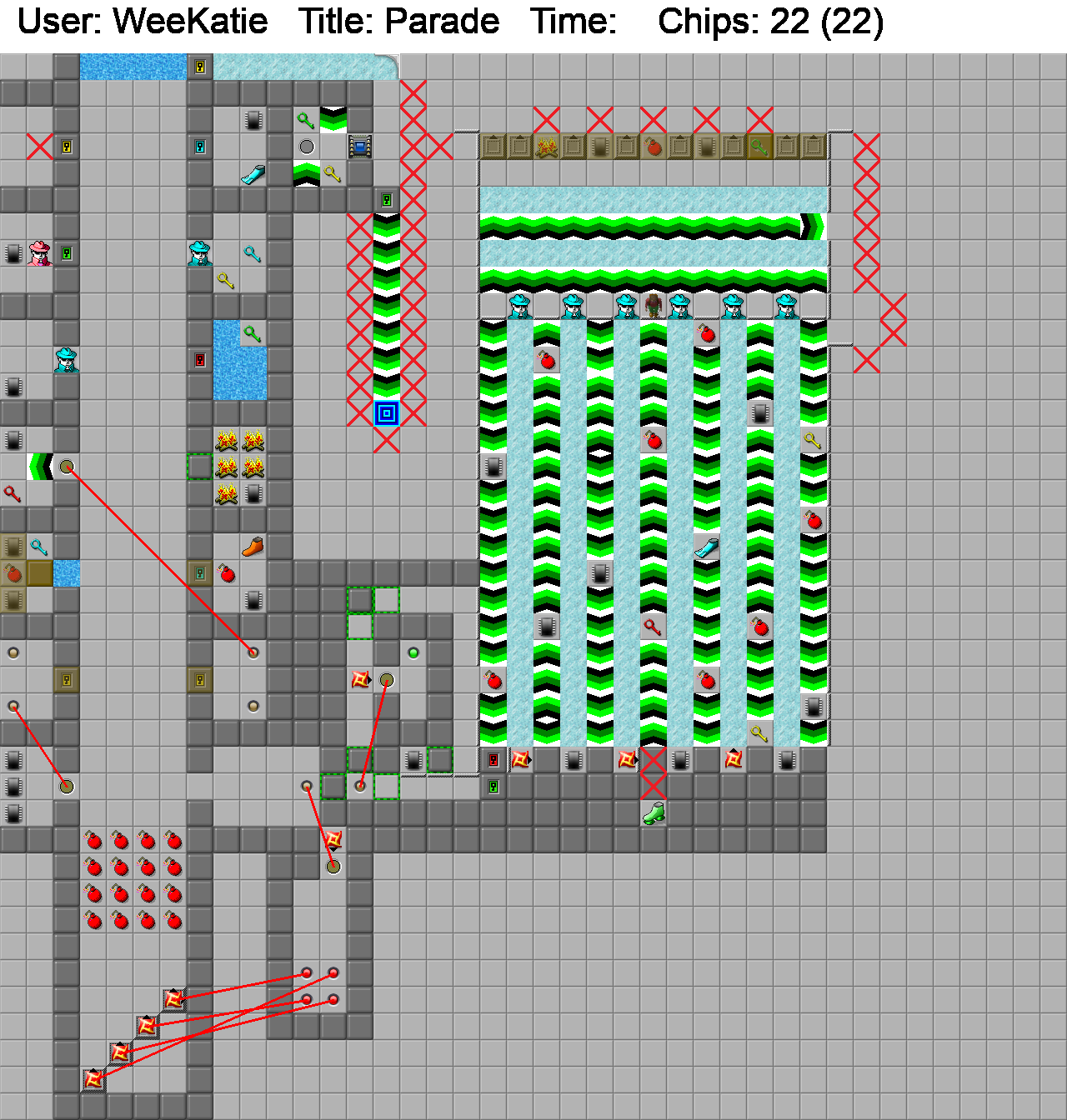Click the brown monster between the thieves

(x=653, y=306)
